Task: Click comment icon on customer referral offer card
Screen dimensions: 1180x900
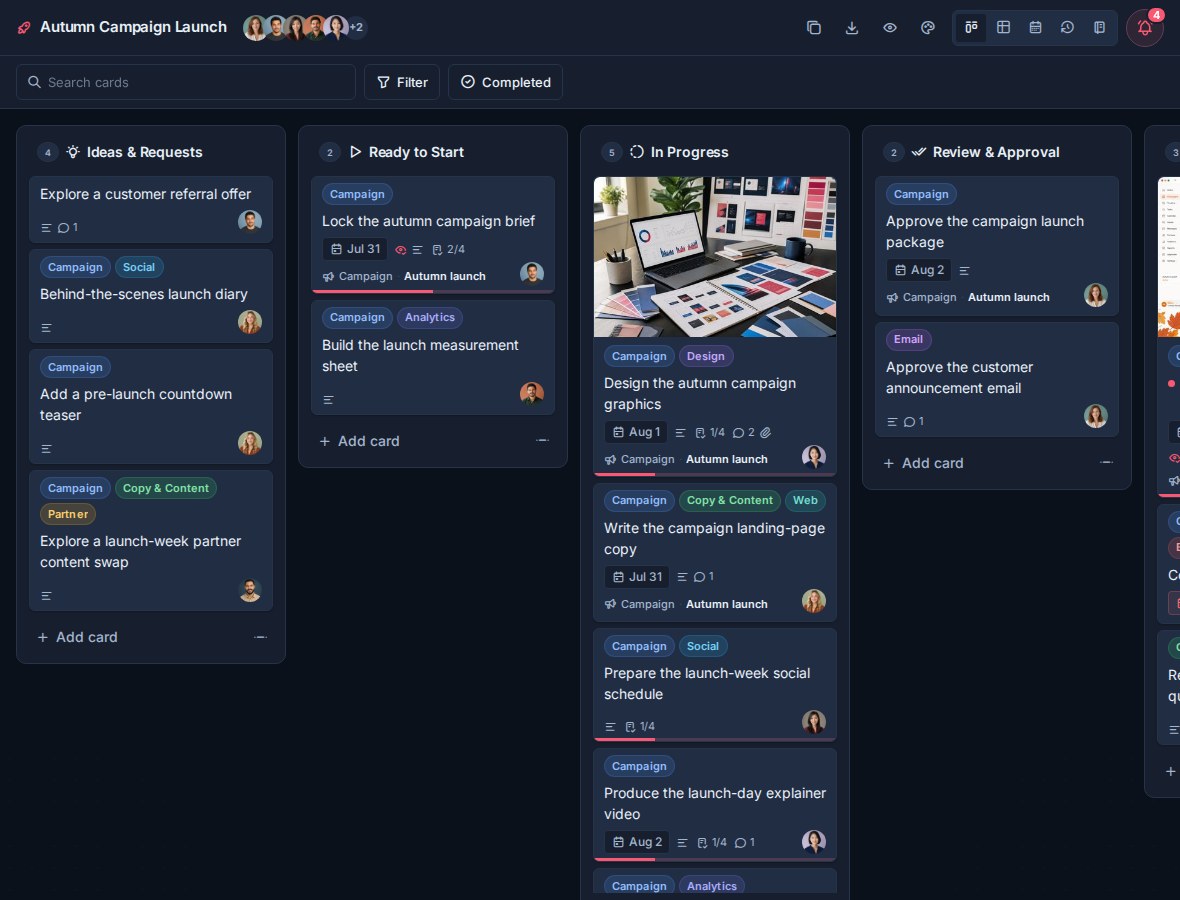Action: (x=63, y=227)
